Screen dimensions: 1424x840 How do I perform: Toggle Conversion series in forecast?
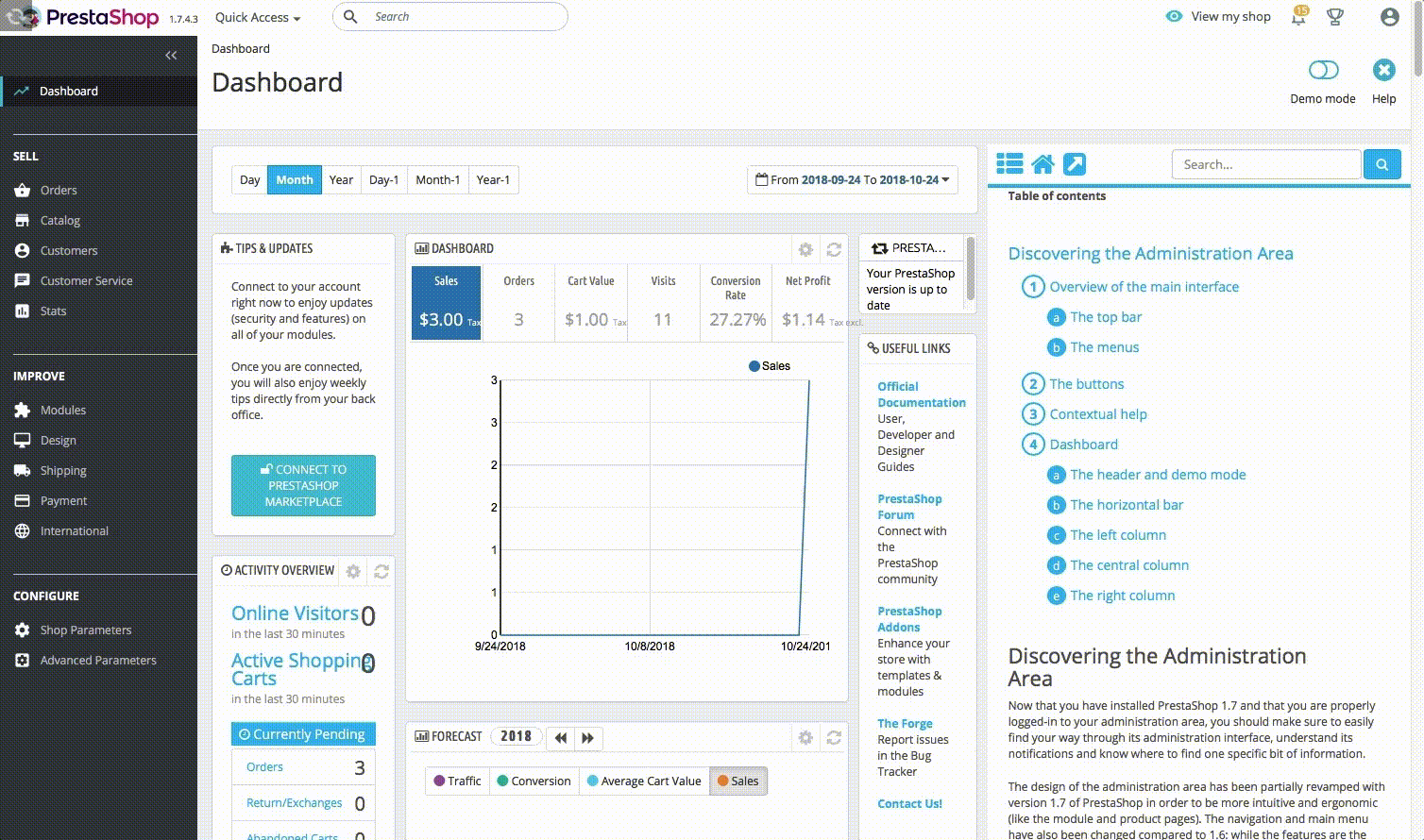point(534,781)
